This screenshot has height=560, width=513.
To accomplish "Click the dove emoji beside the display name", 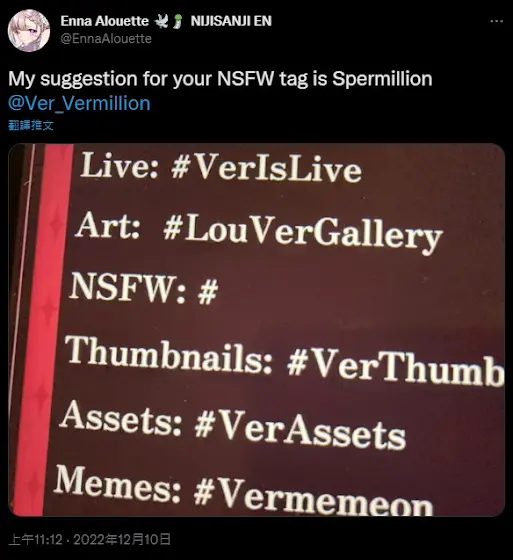I will 161,21.
